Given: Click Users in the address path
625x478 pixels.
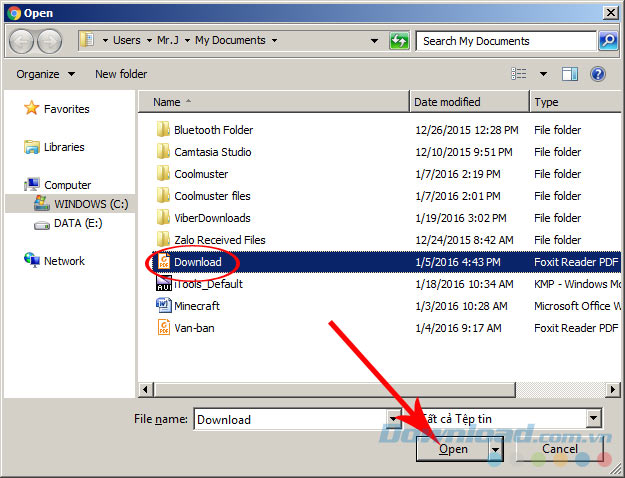Looking at the screenshot, I should point(127,40).
